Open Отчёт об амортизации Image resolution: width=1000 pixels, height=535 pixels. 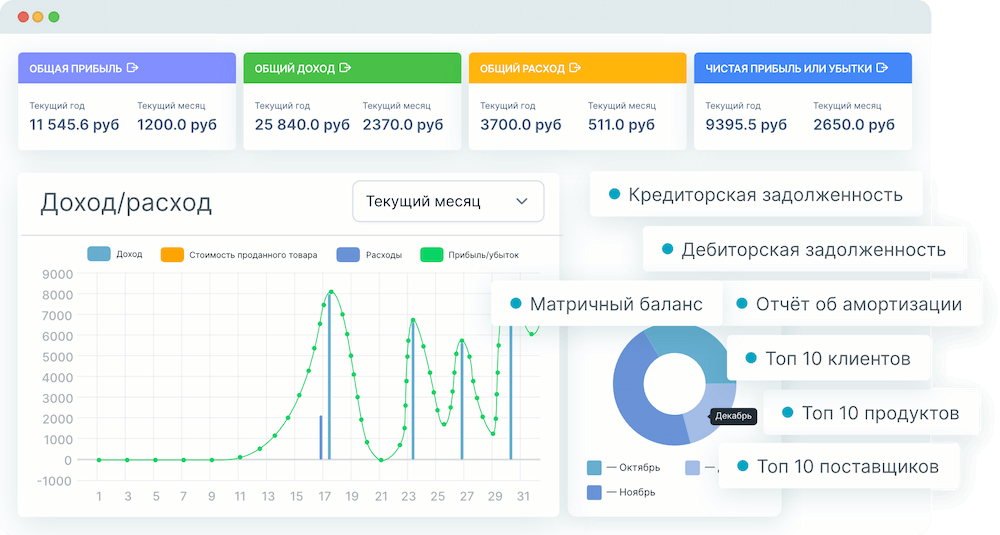pyautogui.click(x=848, y=304)
